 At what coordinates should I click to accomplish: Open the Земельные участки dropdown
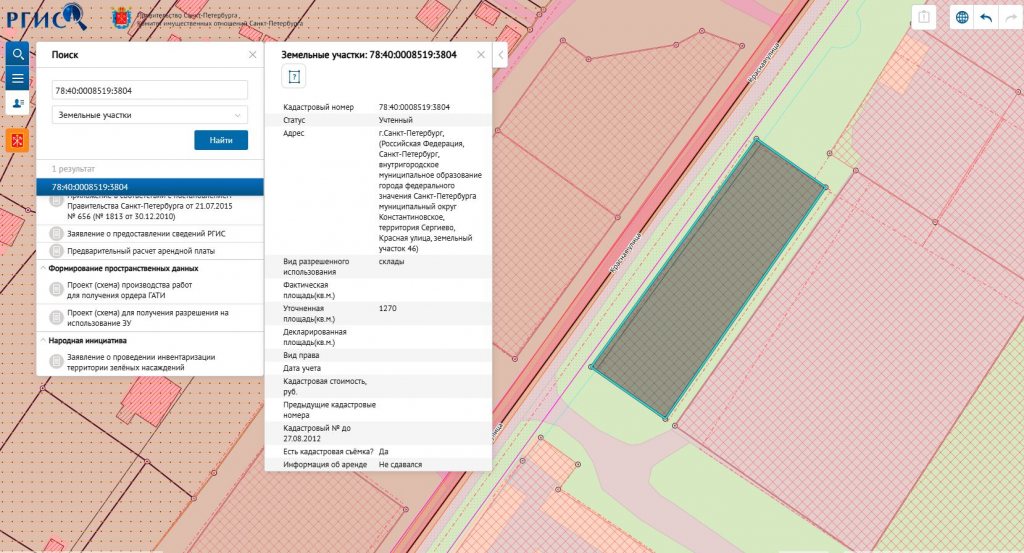click(x=149, y=115)
